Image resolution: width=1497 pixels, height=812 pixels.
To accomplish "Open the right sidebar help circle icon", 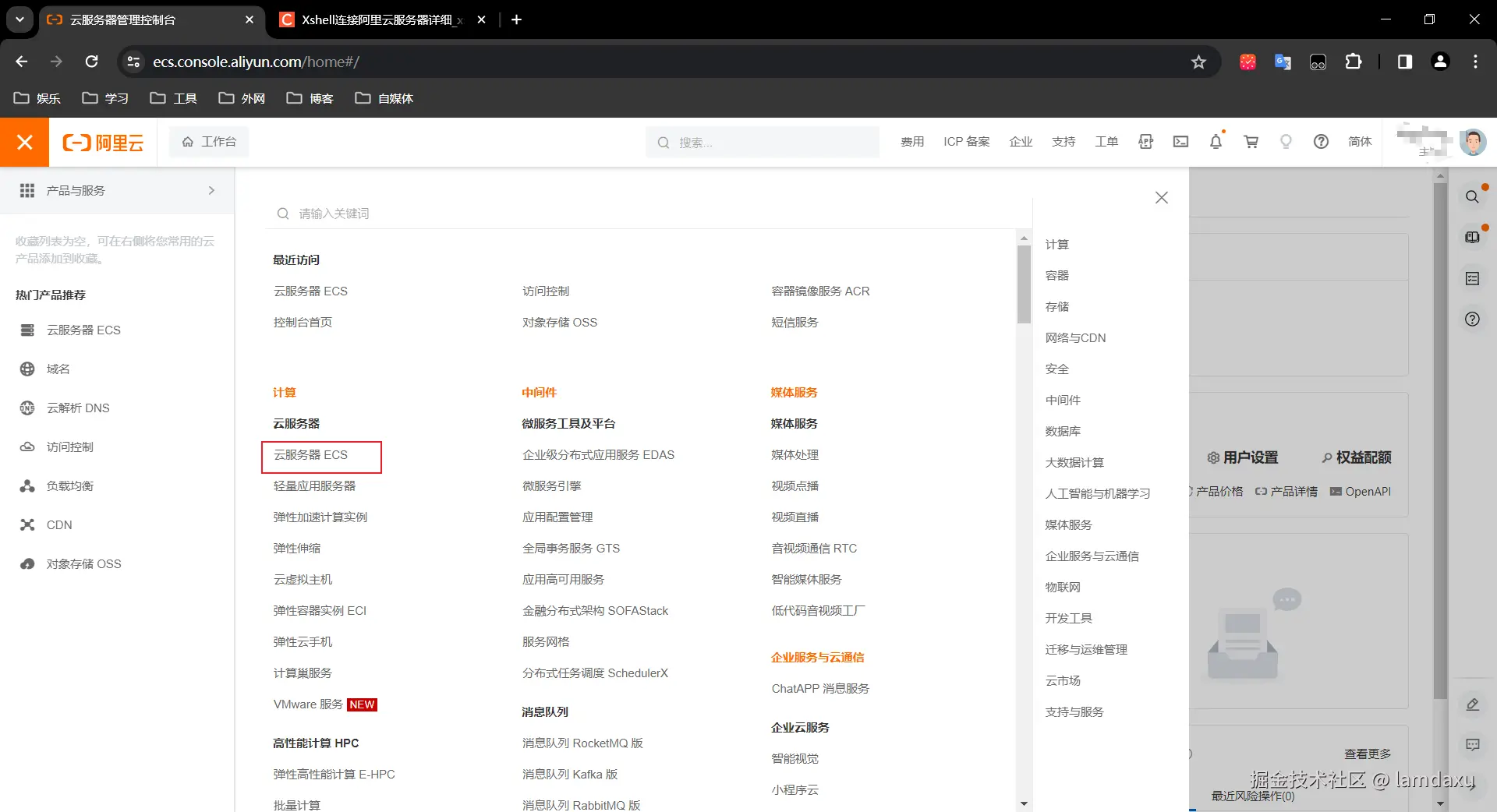I will (x=1472, y=319).
